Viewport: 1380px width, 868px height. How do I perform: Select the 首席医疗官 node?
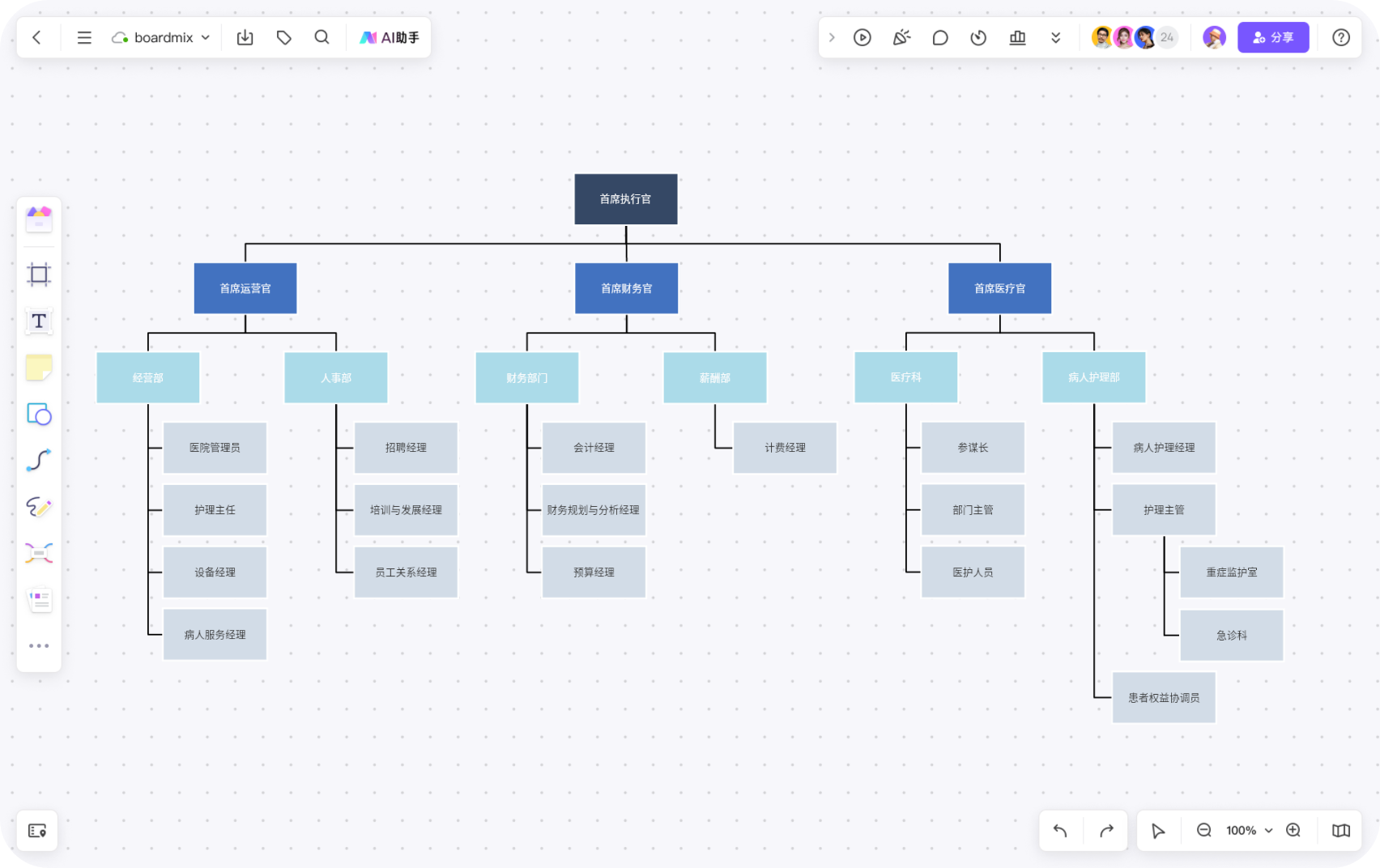[1000, 288]
